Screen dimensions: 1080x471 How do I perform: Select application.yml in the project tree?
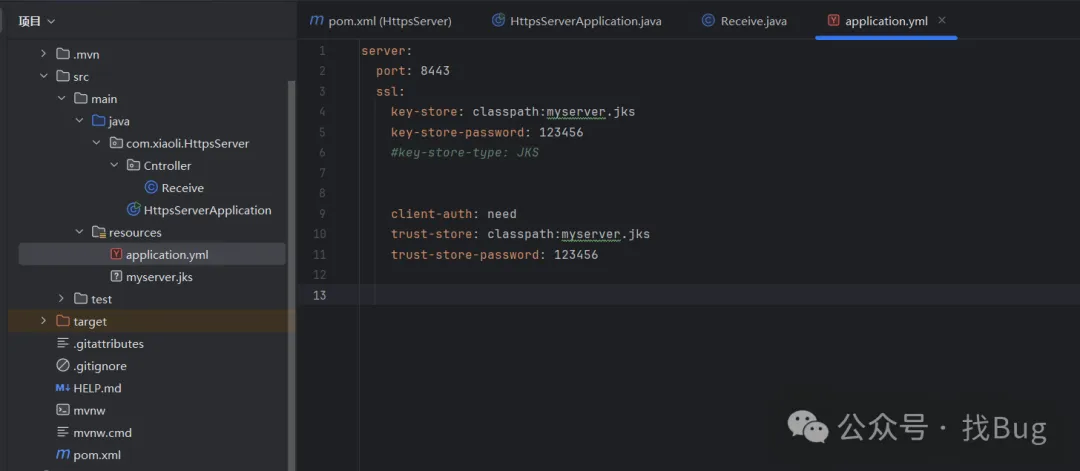pos(167,254)
